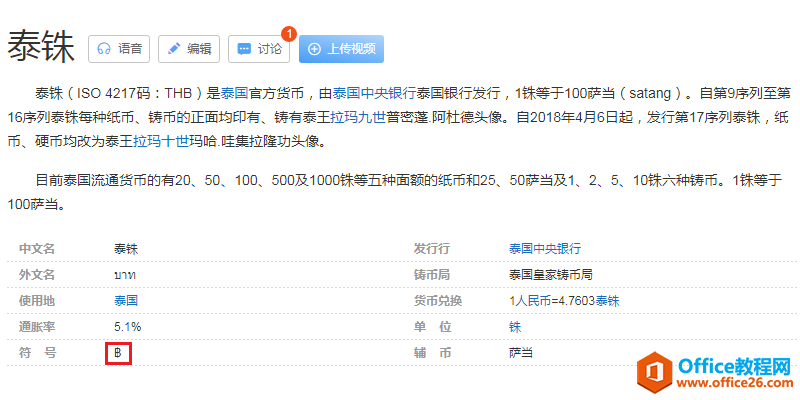Click the 单位 label

pyautogui.click(x=432, y=327)
